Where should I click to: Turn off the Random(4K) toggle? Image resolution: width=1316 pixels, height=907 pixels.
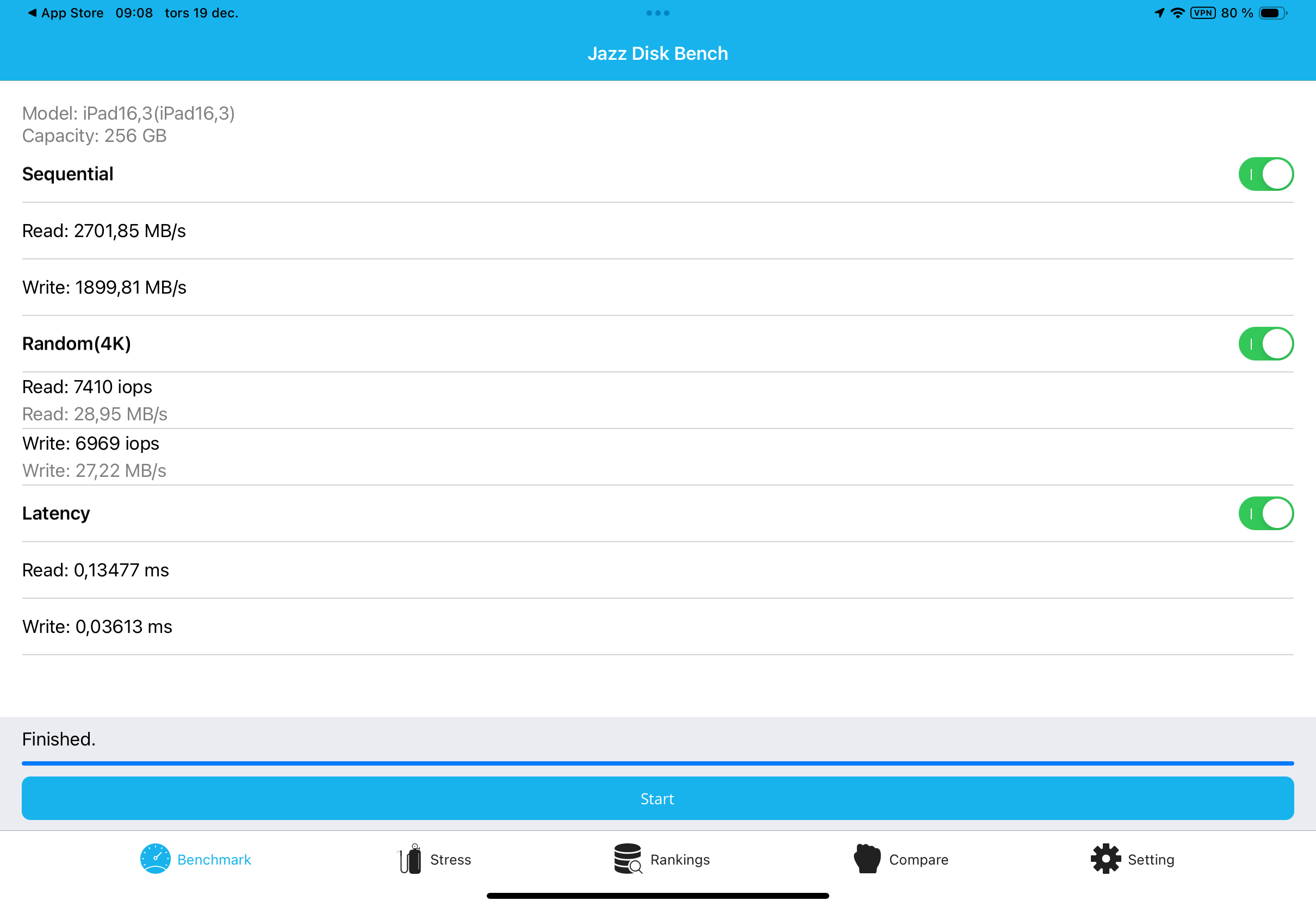click(x=1266, y=344)
